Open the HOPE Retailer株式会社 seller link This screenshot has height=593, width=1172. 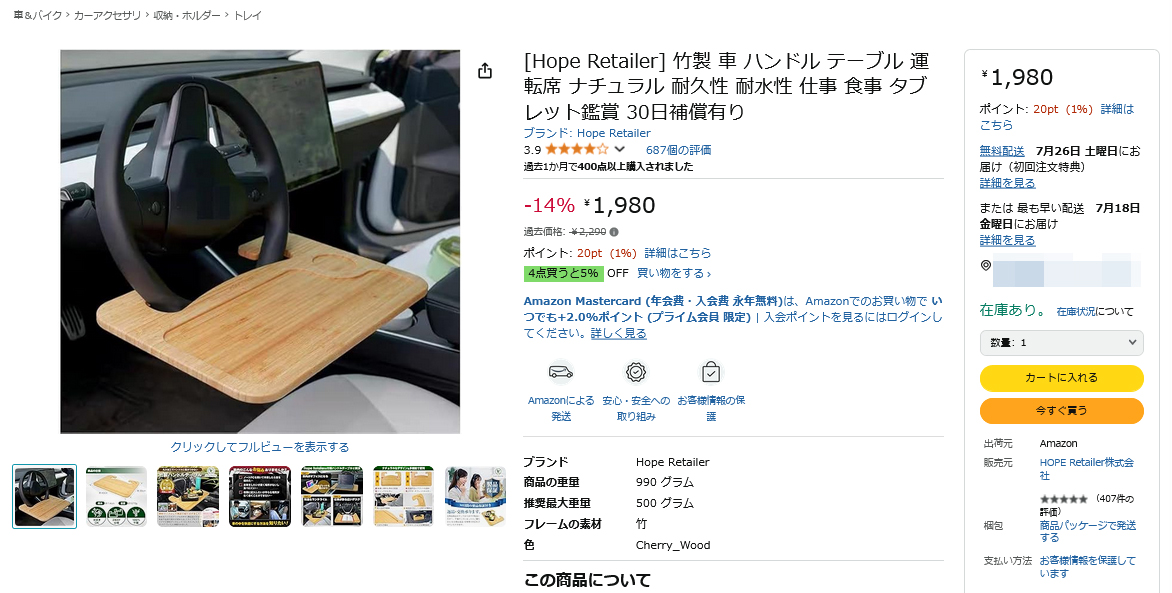1087,469
